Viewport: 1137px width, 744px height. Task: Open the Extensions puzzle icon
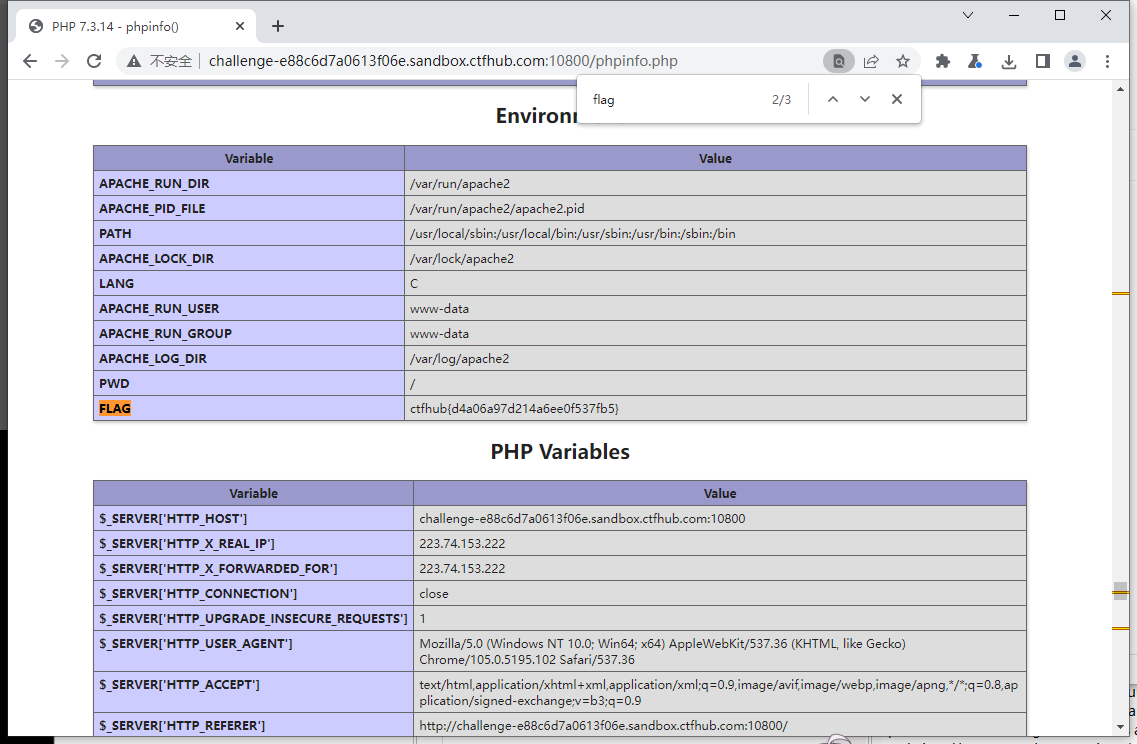coord(943,62)
